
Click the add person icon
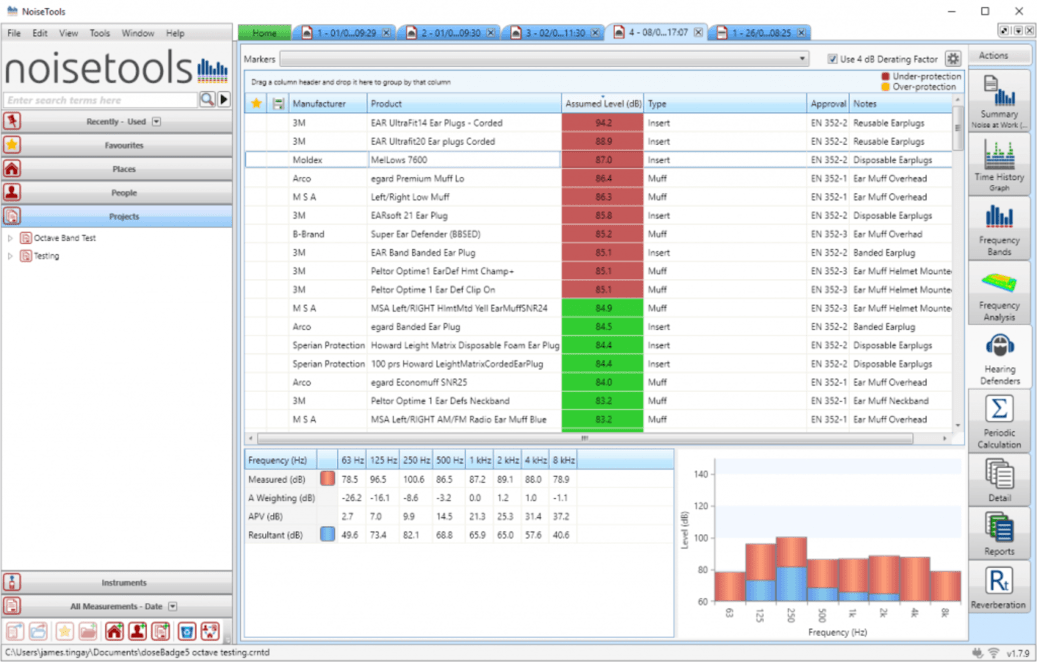pos(138,632)
